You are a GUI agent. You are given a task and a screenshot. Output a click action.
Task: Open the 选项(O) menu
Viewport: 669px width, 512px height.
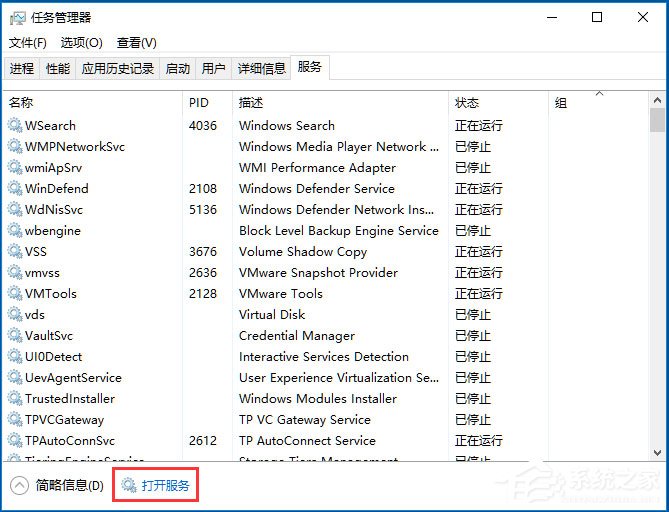(x=81, y=43)
